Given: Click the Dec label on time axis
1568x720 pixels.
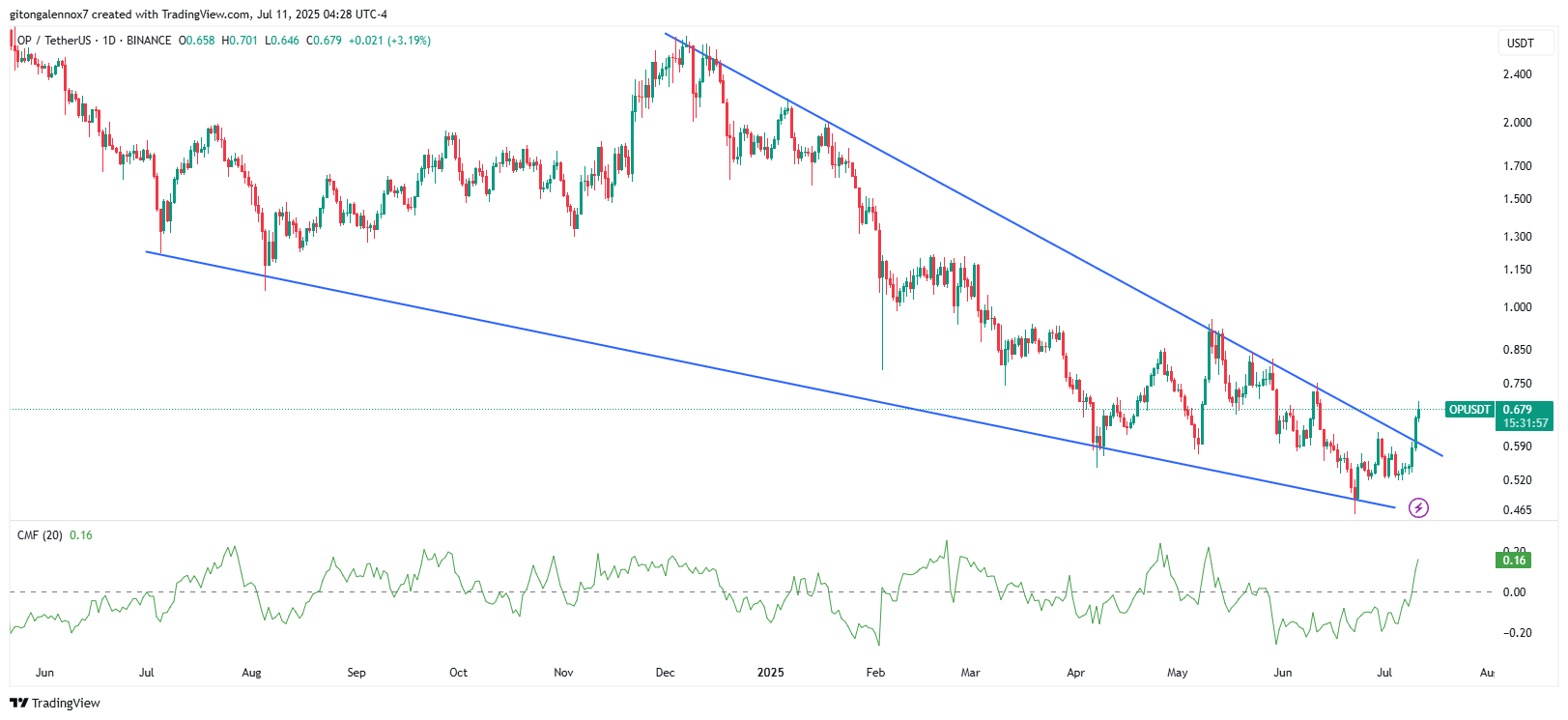Looking at the screenshot, I should pyautogui.click(x=665, y=673).
